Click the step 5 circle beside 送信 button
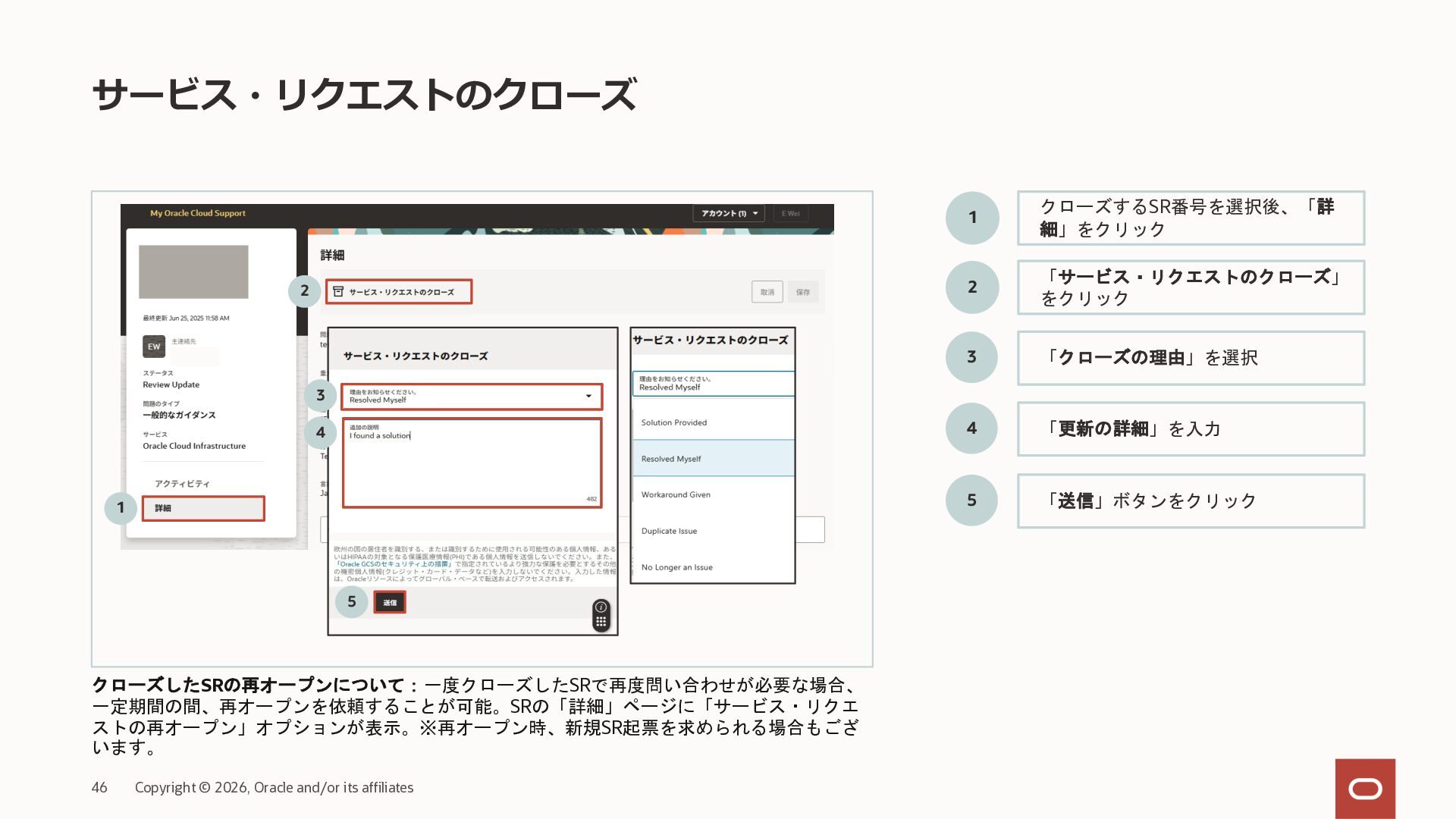1456x819 pixels. click(x=351, y=602)
